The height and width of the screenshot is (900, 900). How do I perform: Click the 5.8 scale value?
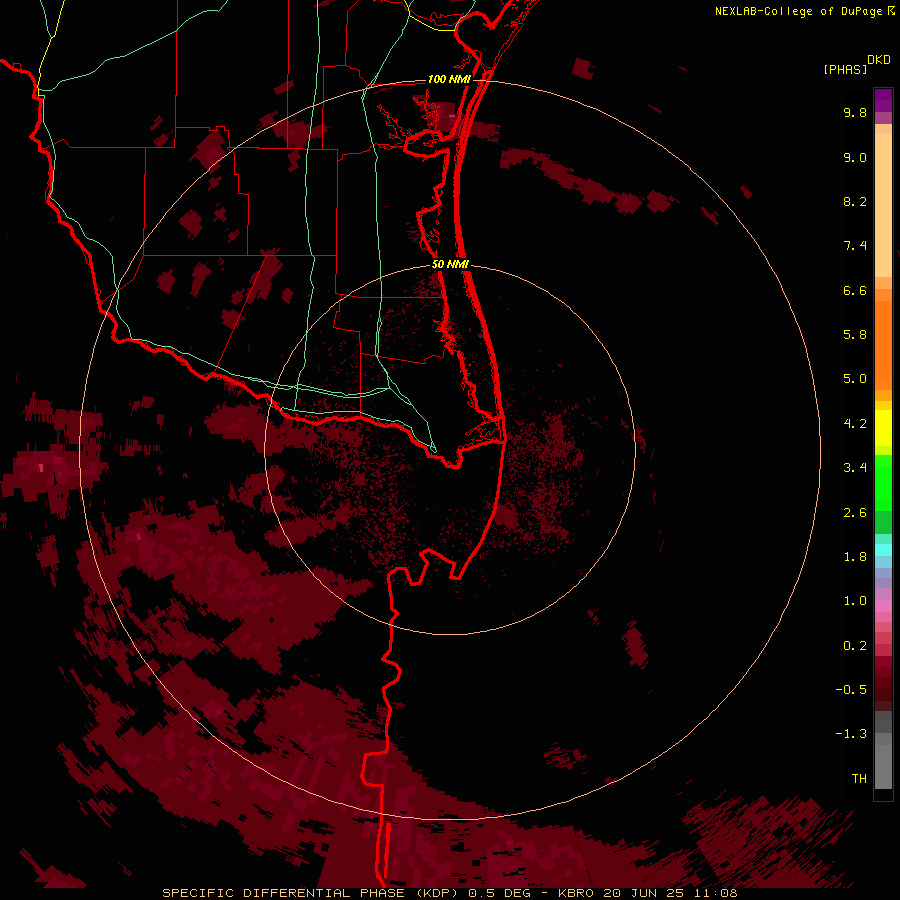(x=855, y=335)
